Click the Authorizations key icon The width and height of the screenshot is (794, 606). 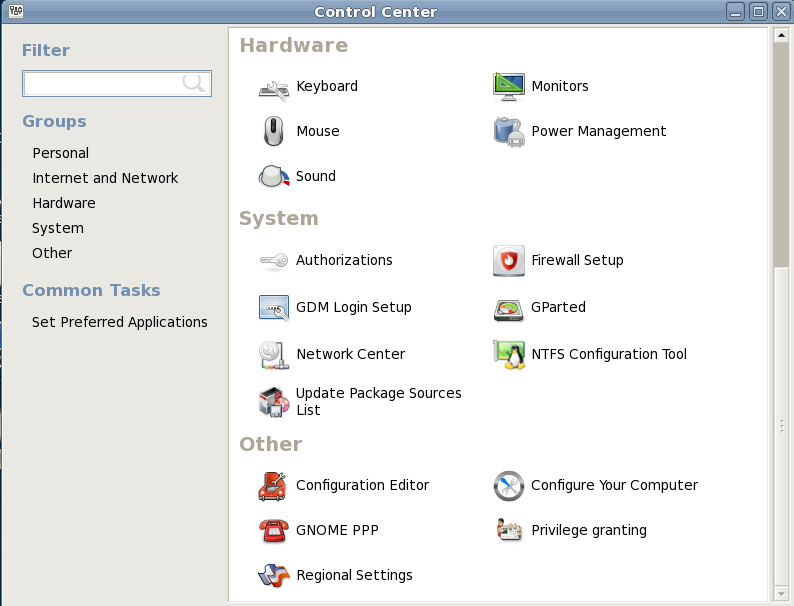pos(273,261)
